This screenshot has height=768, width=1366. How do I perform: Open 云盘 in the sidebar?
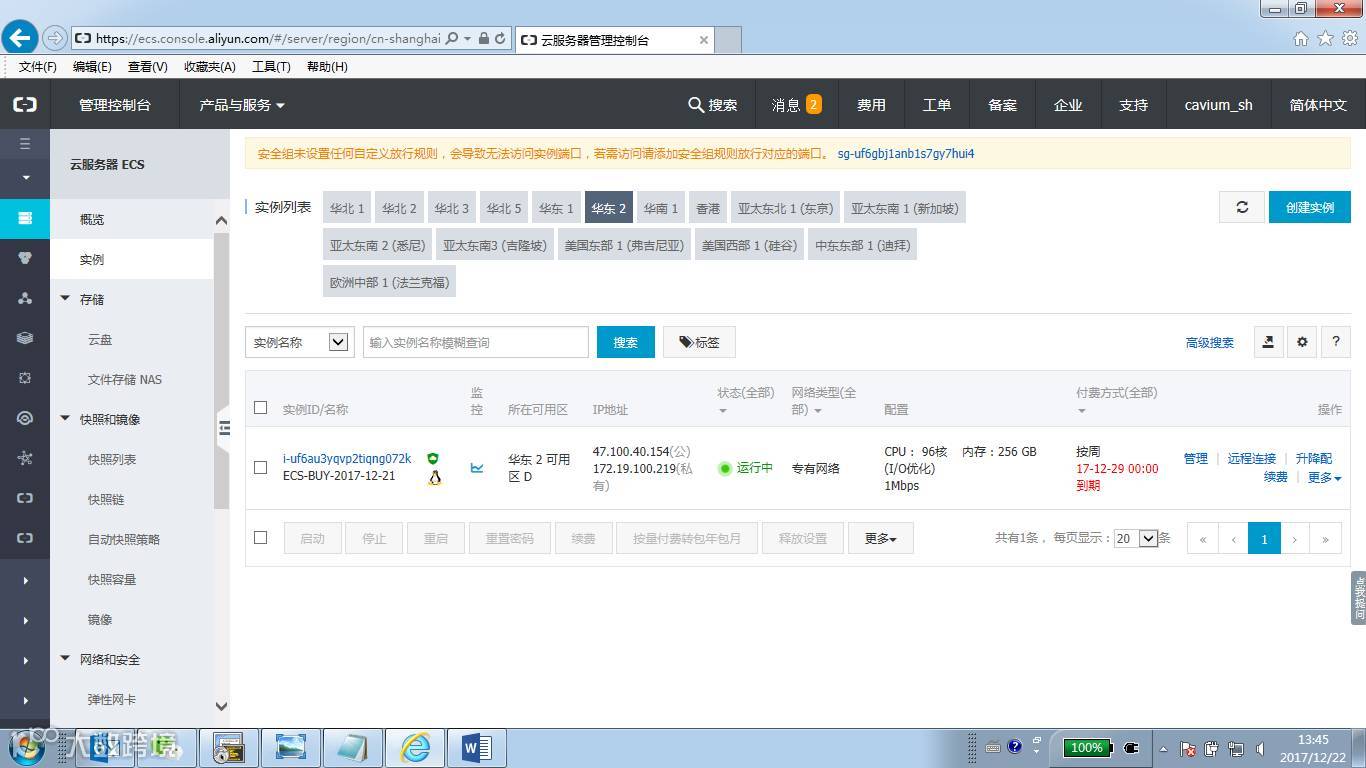[x=100, y=340]
